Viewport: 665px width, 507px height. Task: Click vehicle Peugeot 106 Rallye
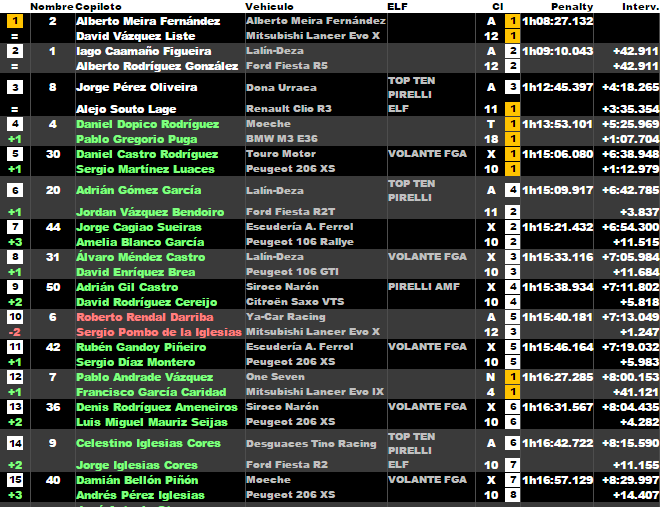pos(300,242)
